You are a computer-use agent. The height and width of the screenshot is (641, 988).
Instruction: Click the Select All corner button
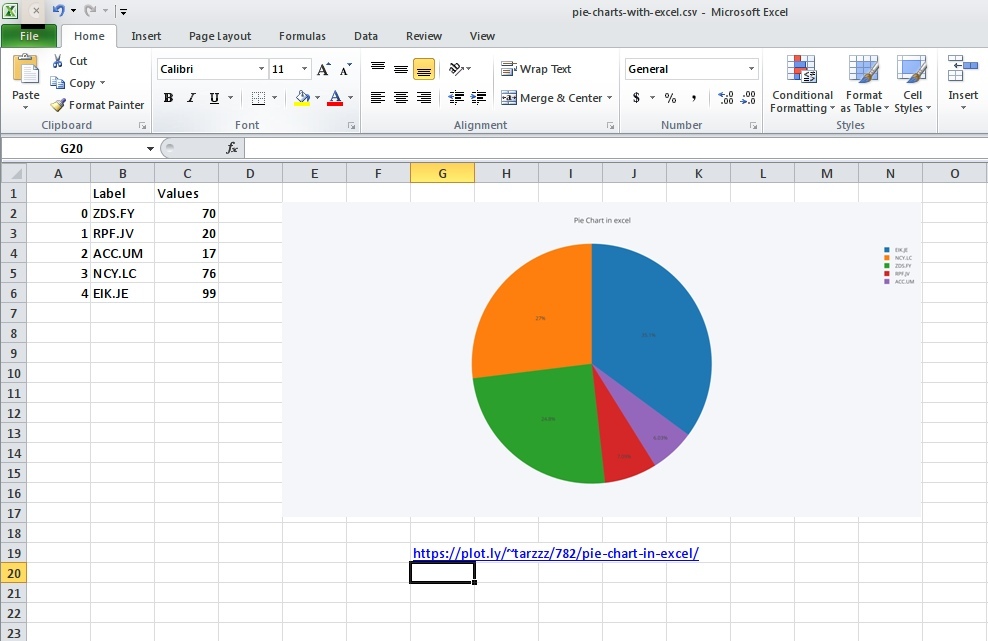pyautogui.click(x=13, y=173)
